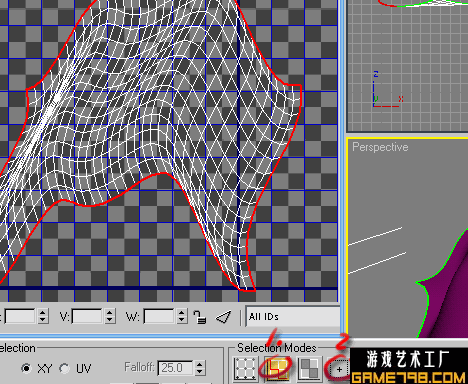Toggle the absolute/offset triangle icon
Viewport: 468px width, 384px height.
click(x=223, y=317)
